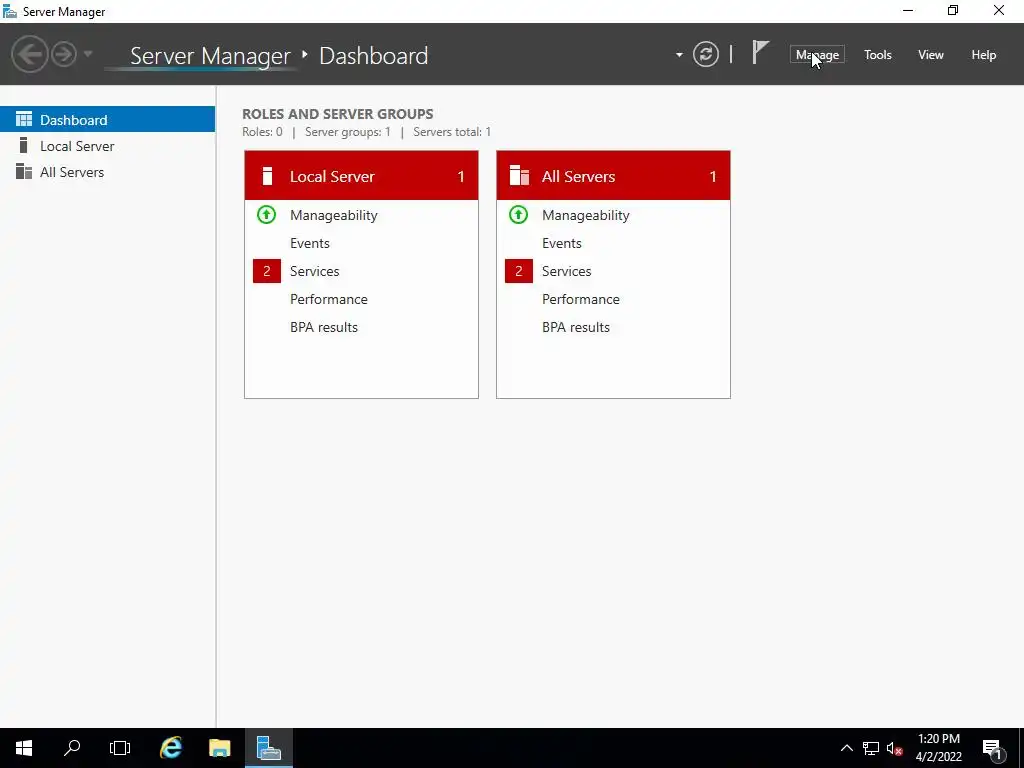Click the back navigation arrow

point(29,54)
